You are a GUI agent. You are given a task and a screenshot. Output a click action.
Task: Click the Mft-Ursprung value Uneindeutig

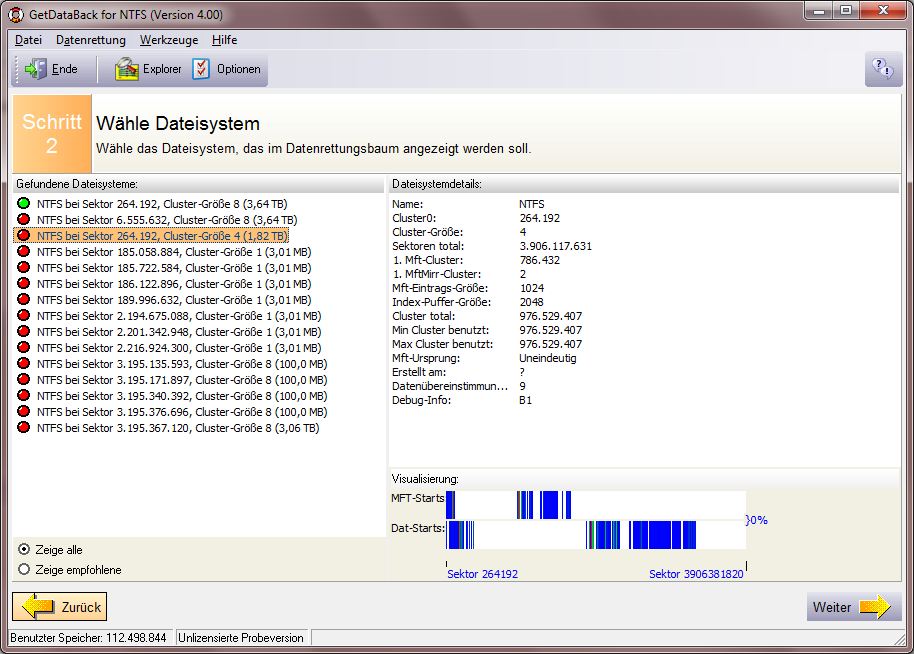coord(548,358)
